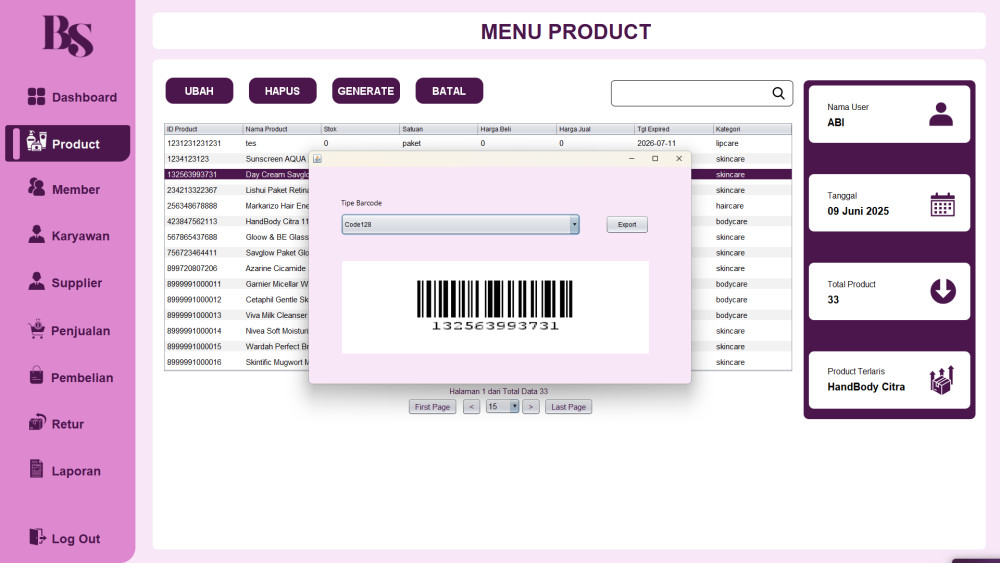Open the Retur menu label

(x=68, y=425)
